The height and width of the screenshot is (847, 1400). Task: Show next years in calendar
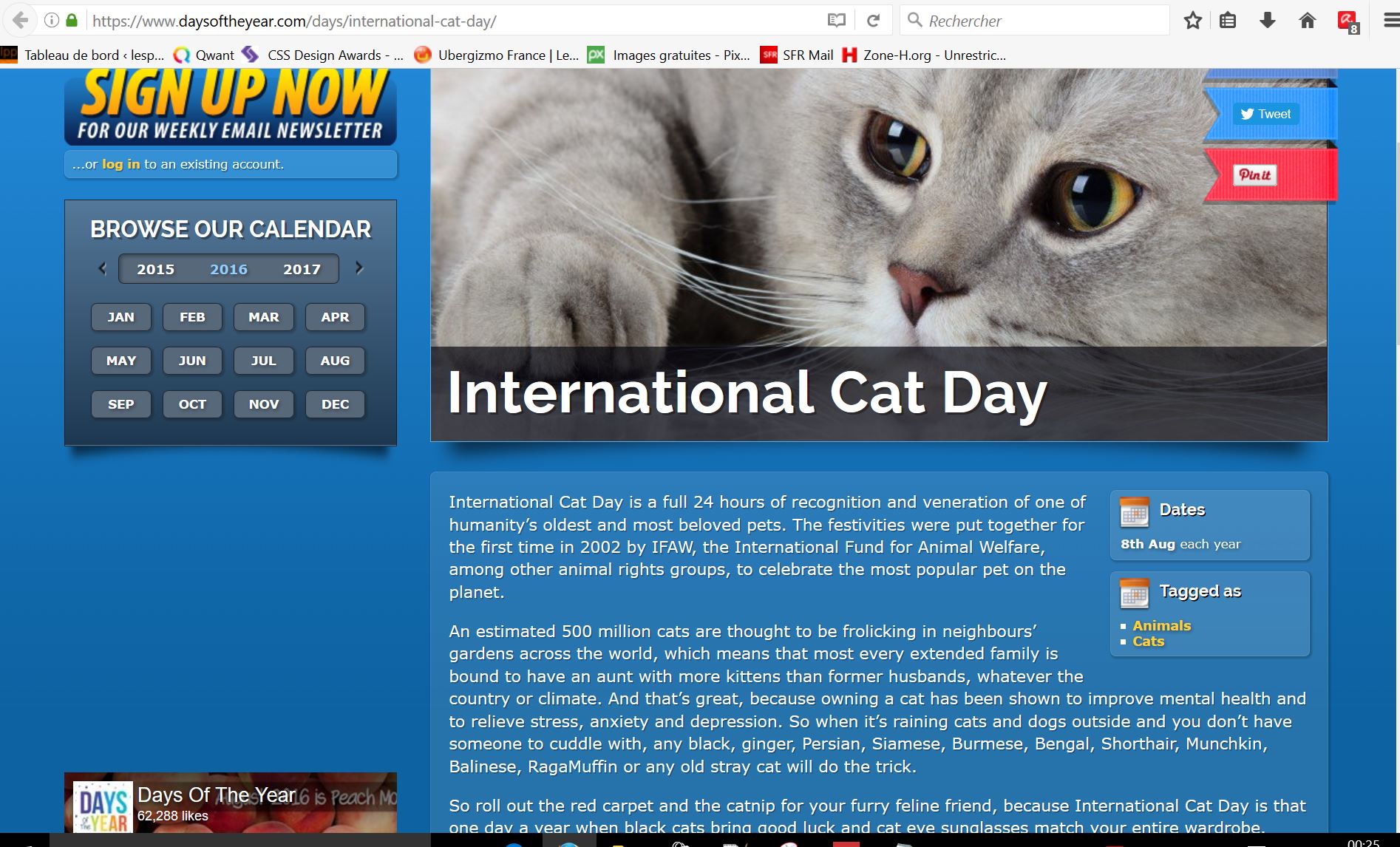[359, 268]
